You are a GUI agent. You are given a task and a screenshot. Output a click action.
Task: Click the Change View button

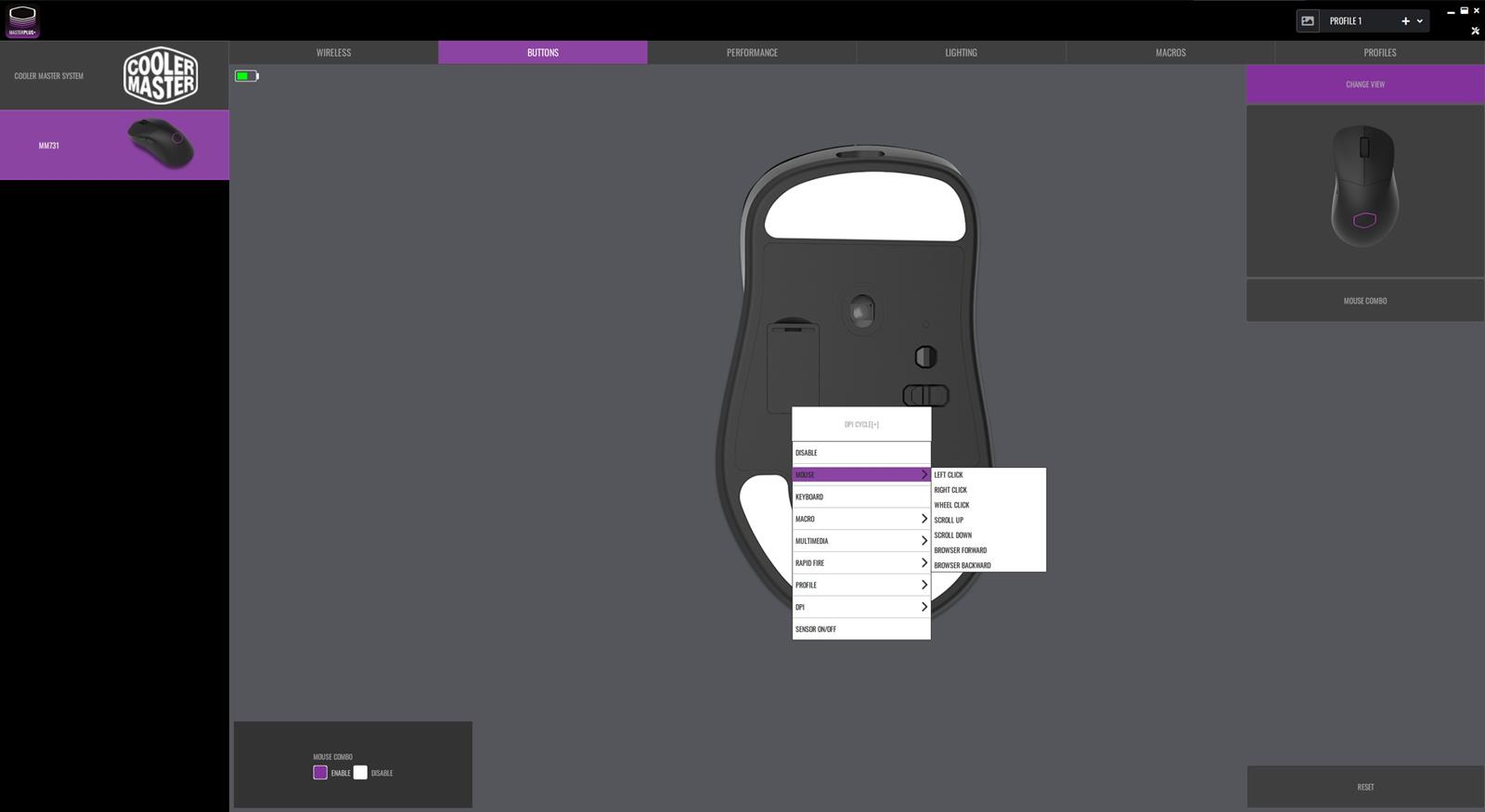point(1364,84)
